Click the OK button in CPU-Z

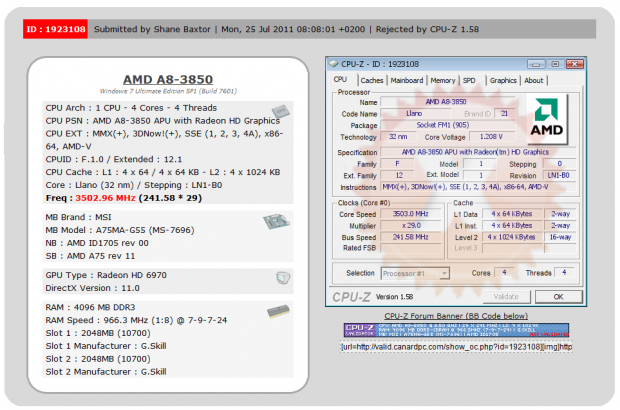(559, 297)
